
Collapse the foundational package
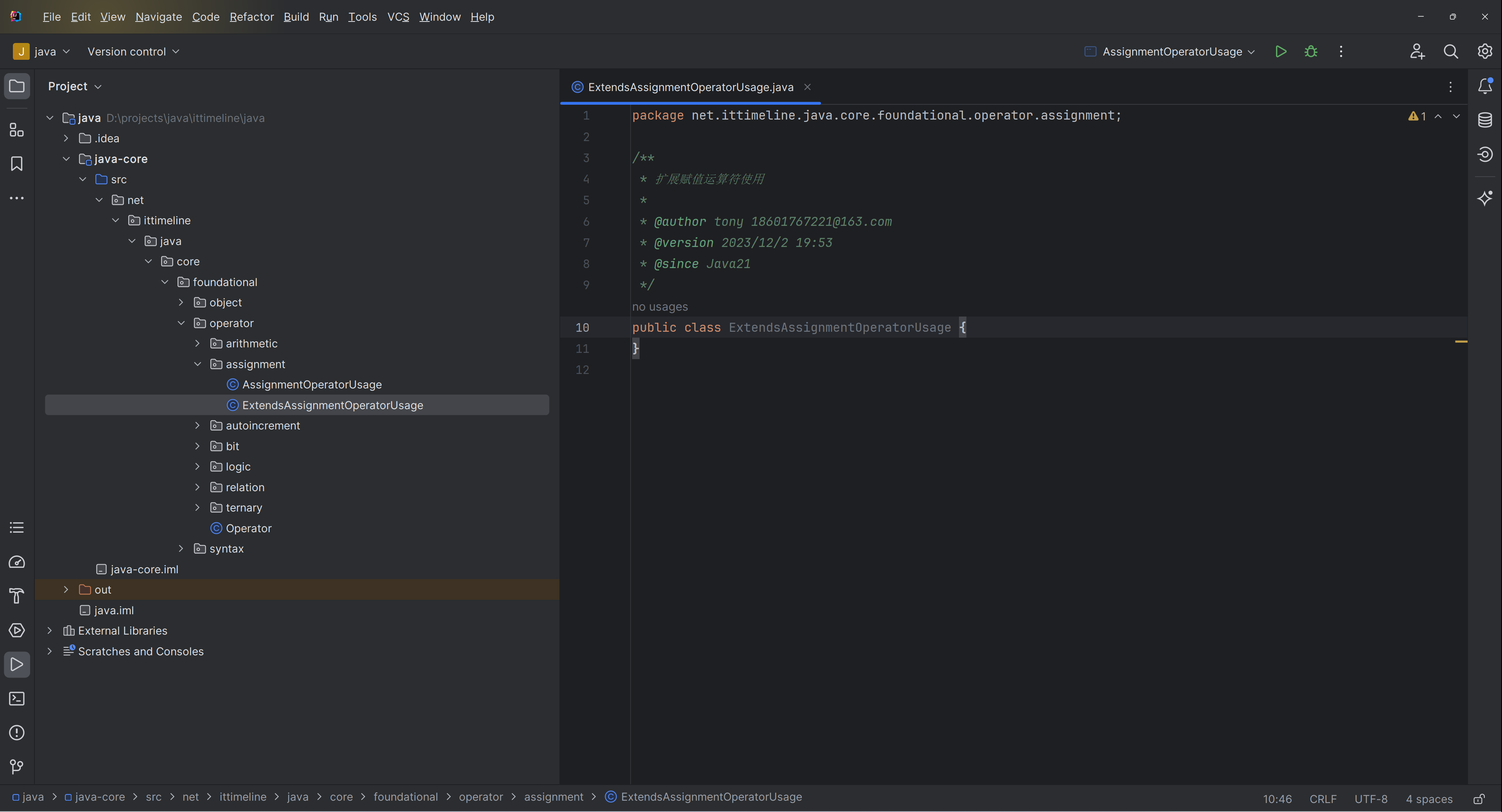click(x=165, y=282)
